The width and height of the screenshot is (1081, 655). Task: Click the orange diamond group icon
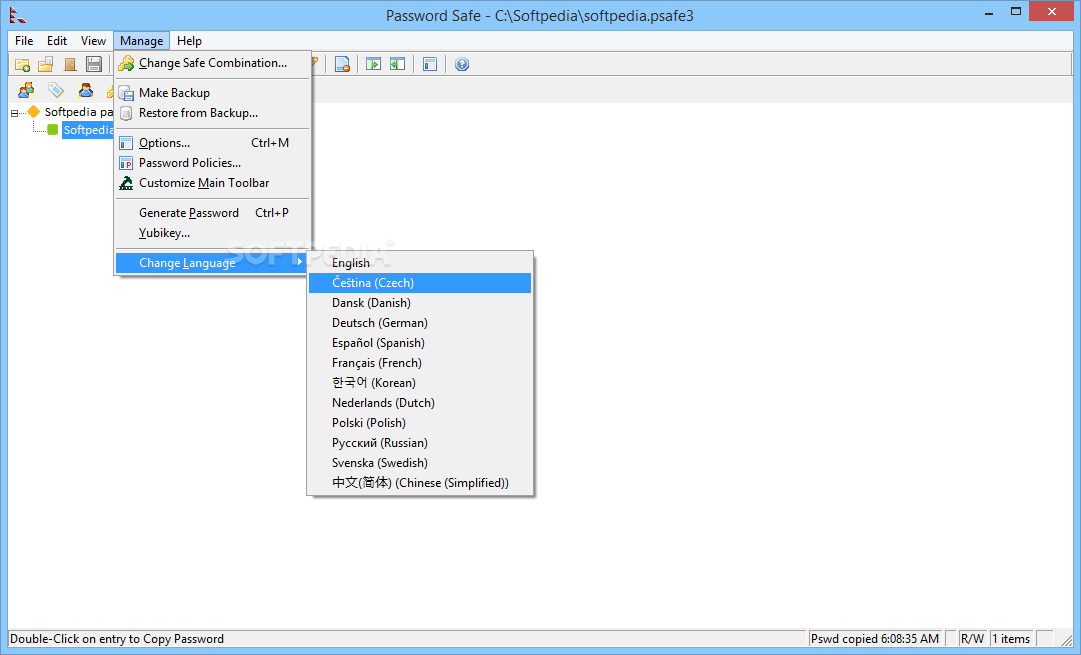pyautogui.click(x=33, y=112)
